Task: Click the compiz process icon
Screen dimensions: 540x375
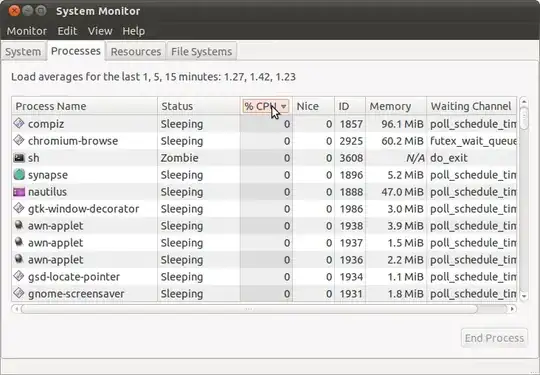Action: point(19,123)
